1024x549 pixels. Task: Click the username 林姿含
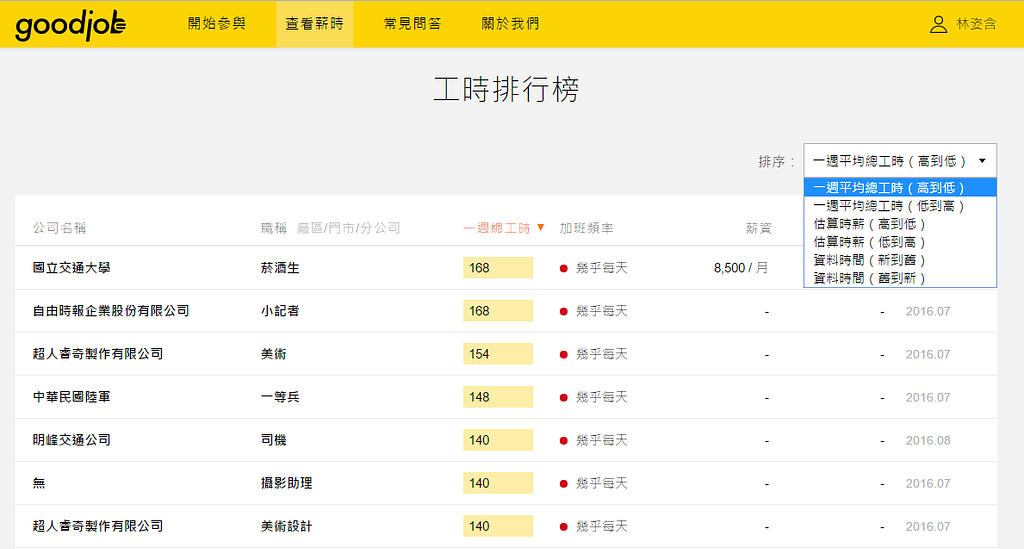(976, 24)
